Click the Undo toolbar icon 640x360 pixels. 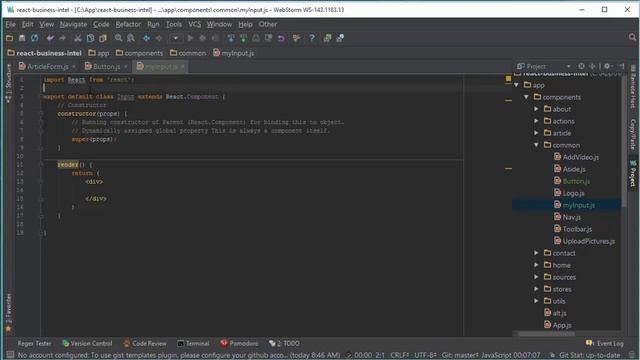click(x=50, y=38)
